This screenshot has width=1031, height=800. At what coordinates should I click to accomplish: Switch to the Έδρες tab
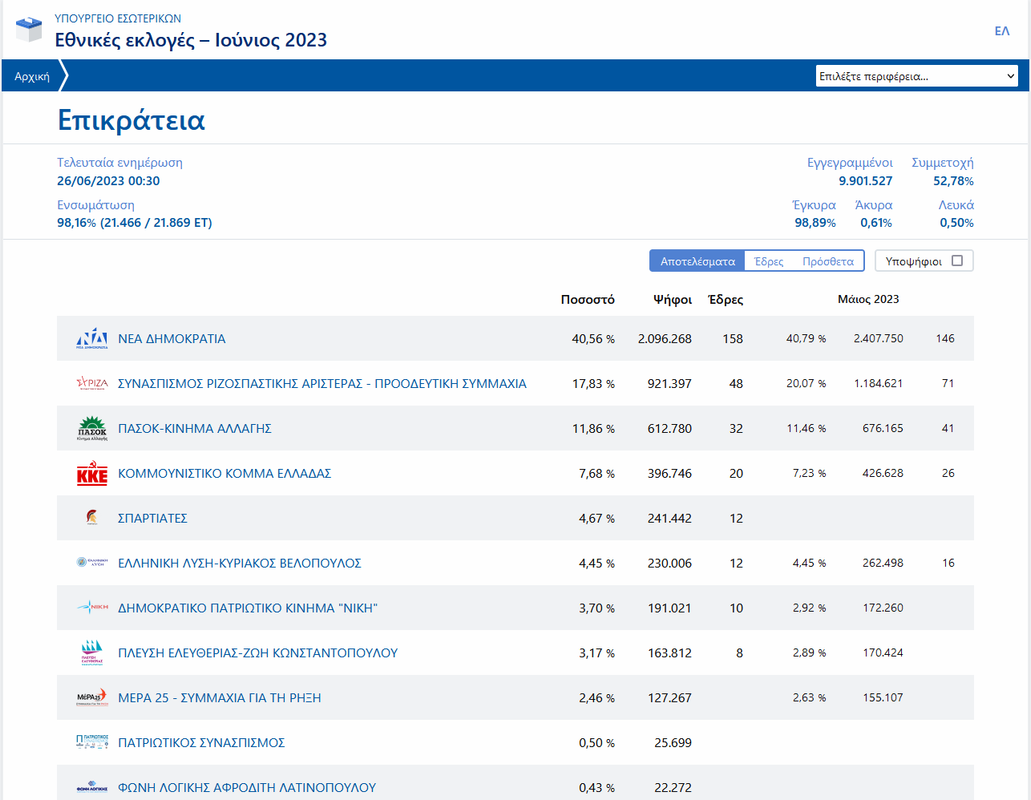coord(768,261)
